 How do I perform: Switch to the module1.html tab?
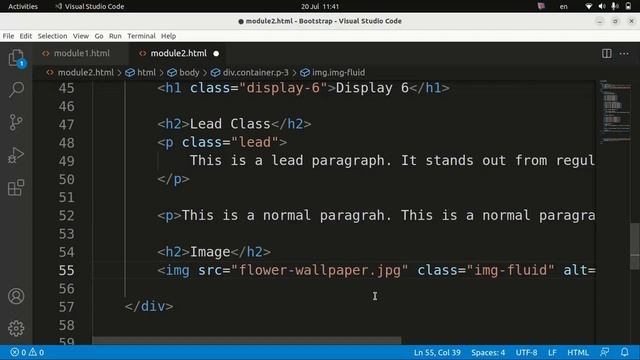pyautogui.click(x=81, y=53)
